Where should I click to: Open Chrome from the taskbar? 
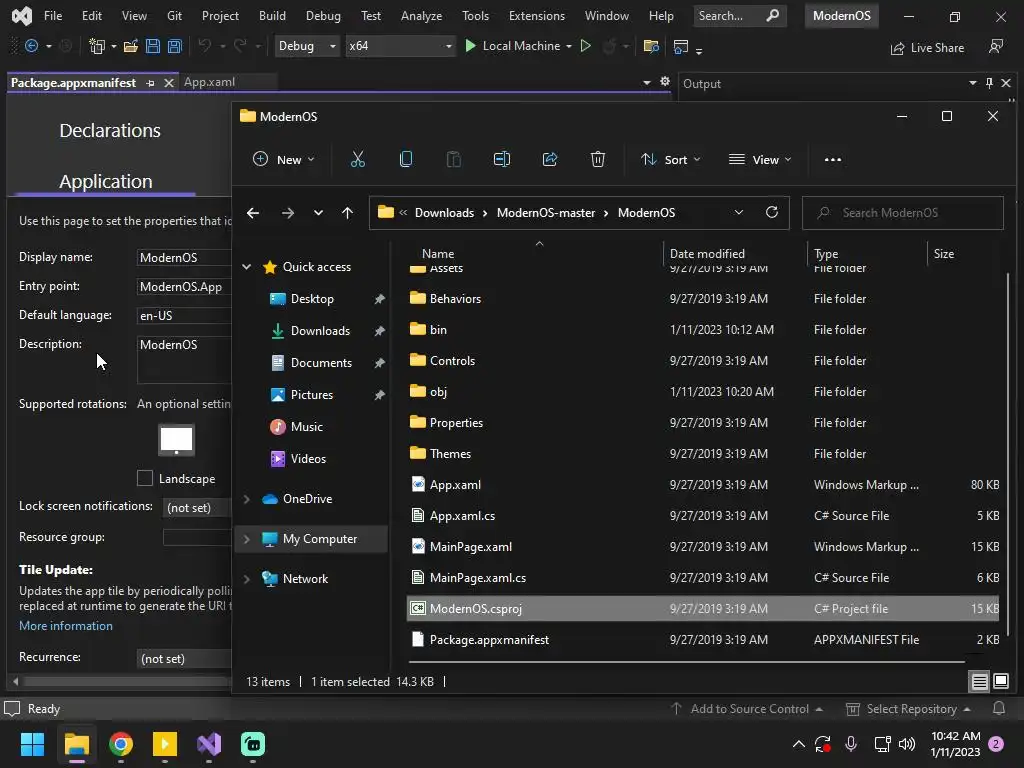(121, 744)
